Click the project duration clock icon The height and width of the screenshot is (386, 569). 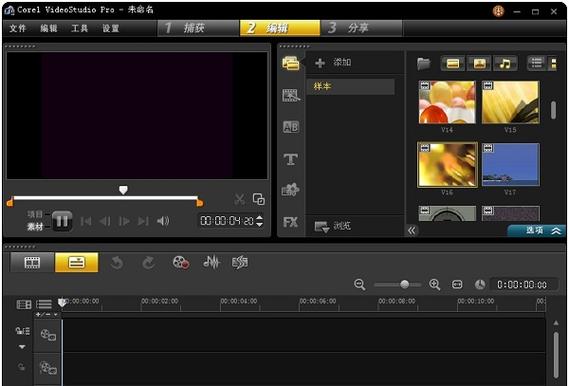pos(480,285)
